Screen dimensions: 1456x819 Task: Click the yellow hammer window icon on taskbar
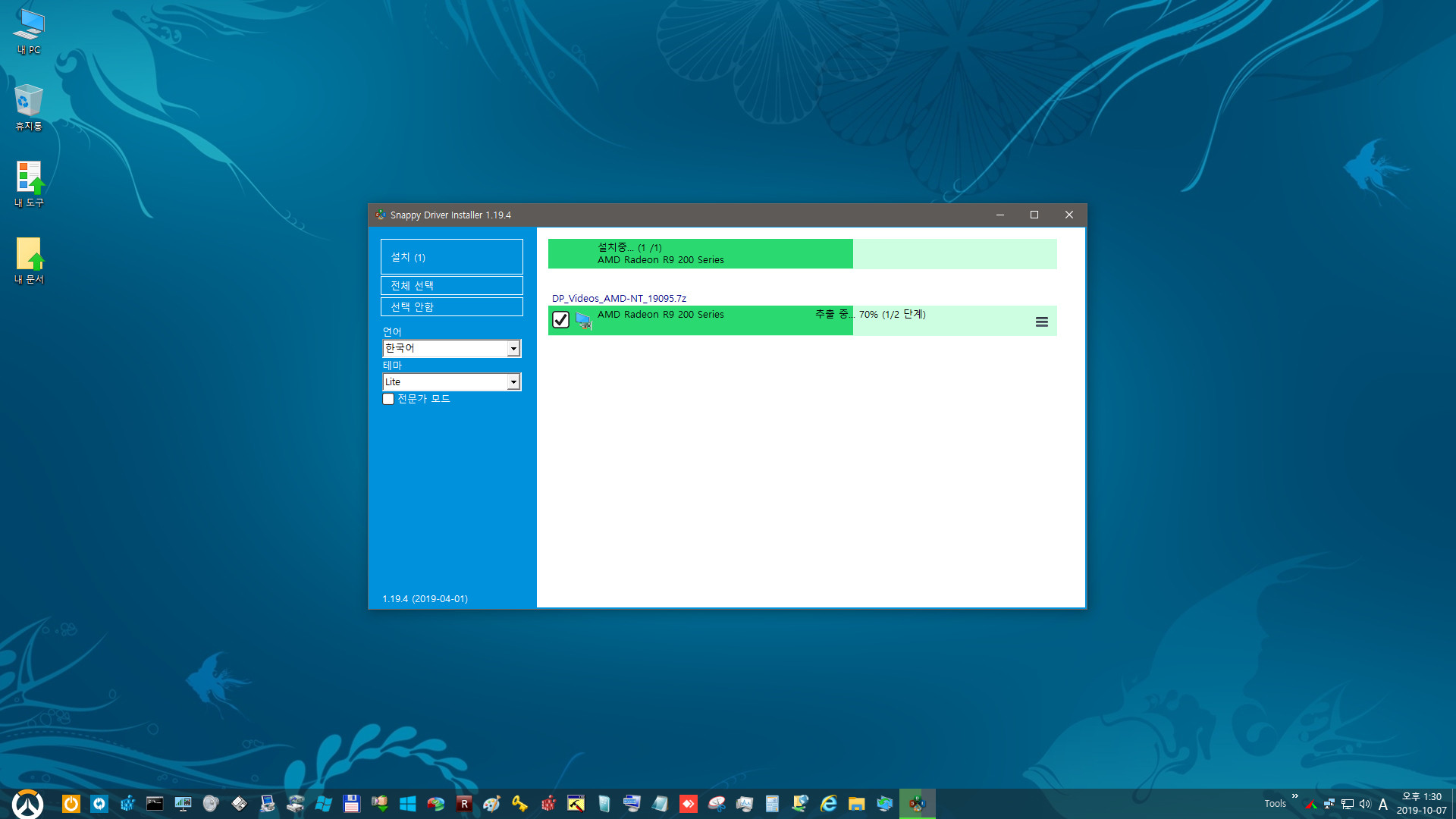click(576, 804)
